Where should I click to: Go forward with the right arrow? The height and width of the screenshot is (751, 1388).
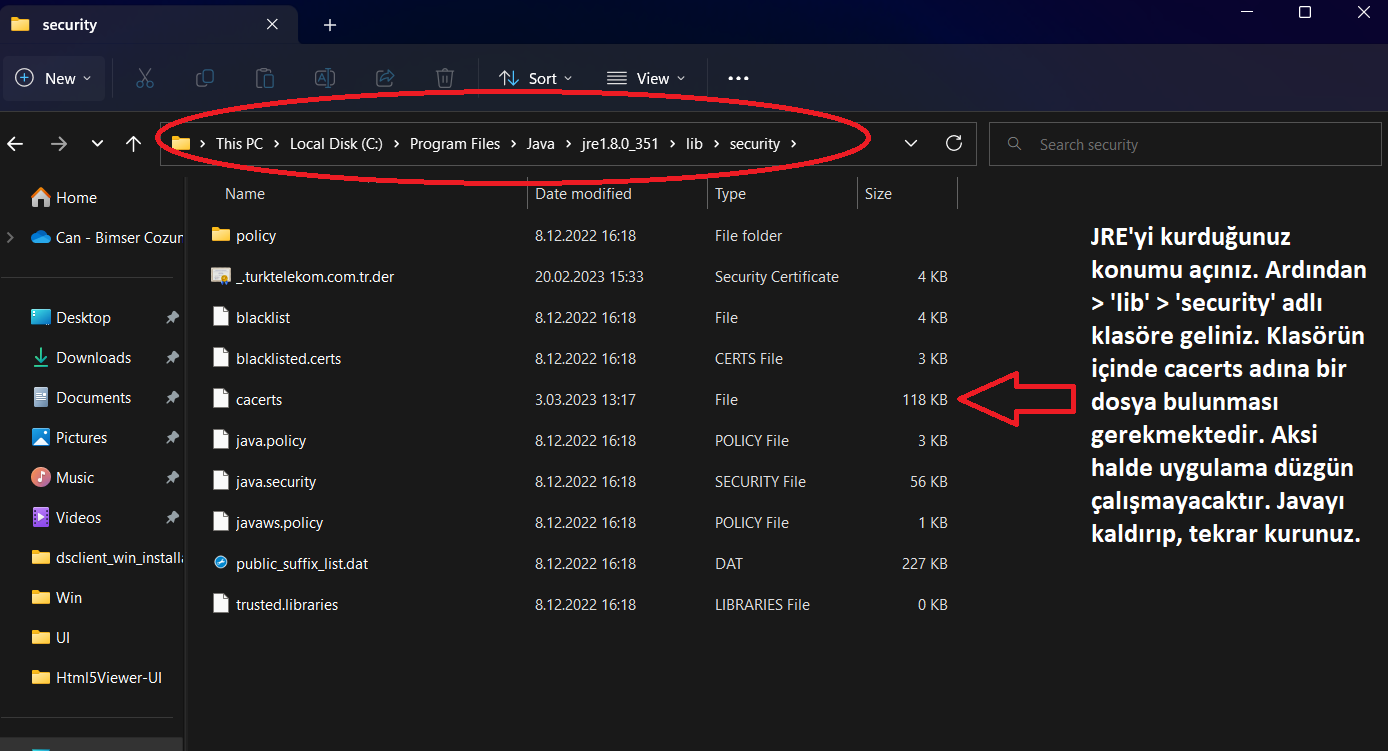(59, 144)
